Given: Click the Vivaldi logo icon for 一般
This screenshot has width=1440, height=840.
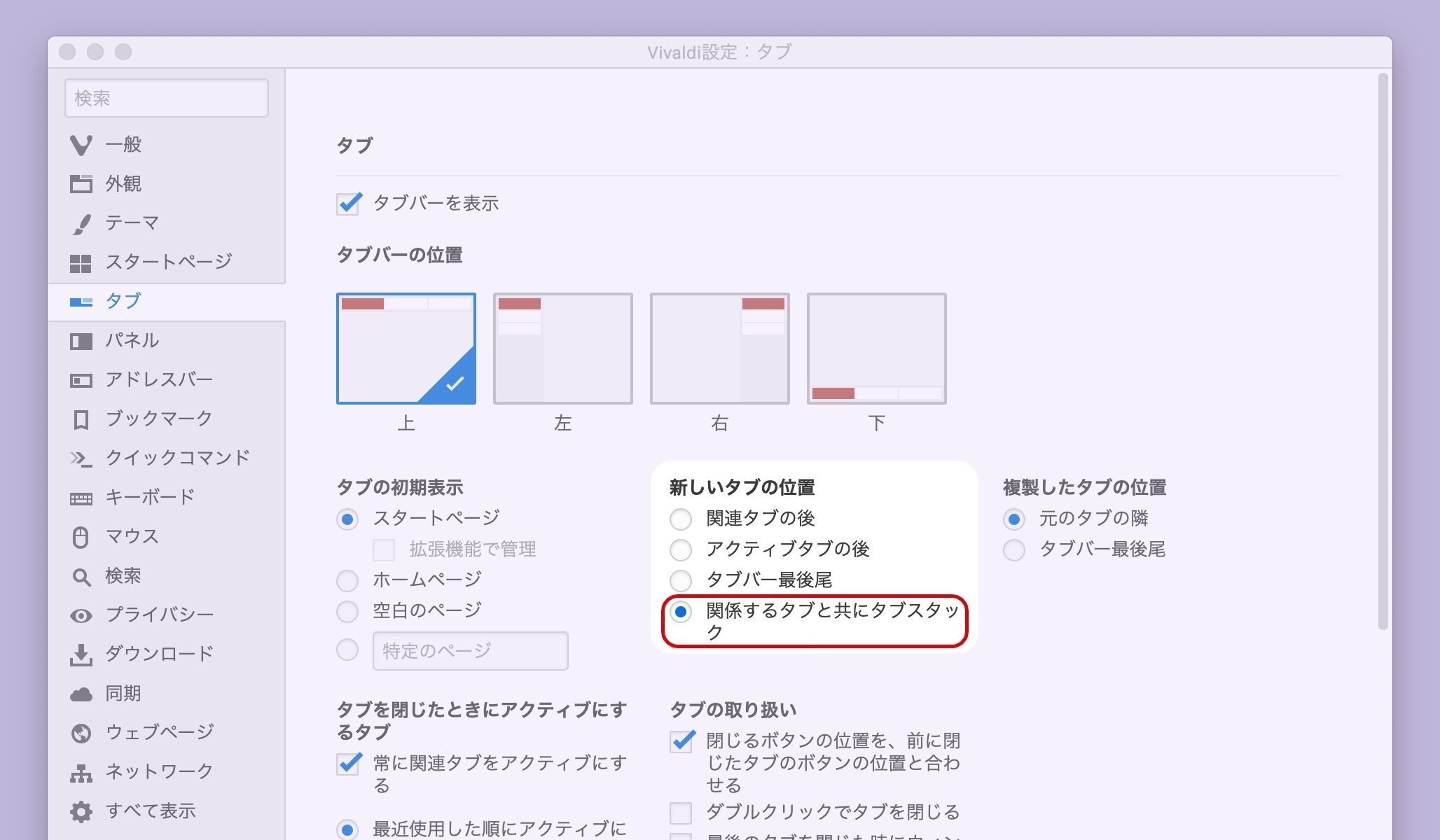Looking at the screenshot, I should click(x=81, y=145).
